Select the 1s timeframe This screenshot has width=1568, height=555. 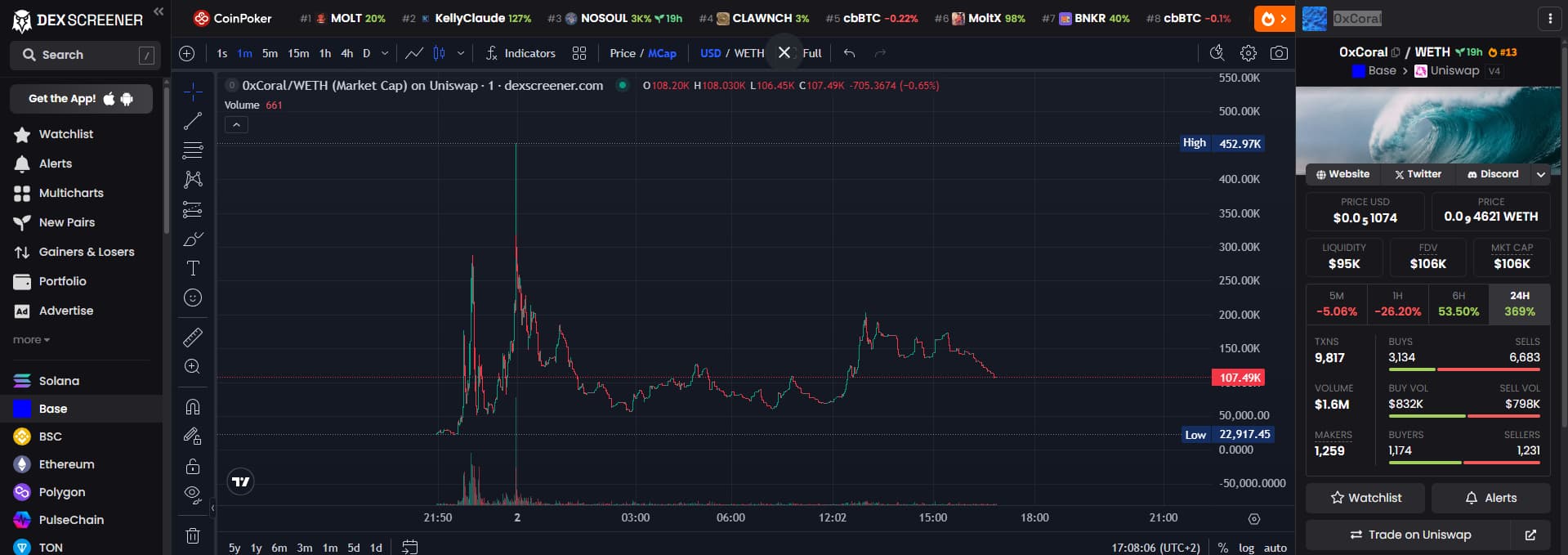pyautogui.click(x=222, y=53)
